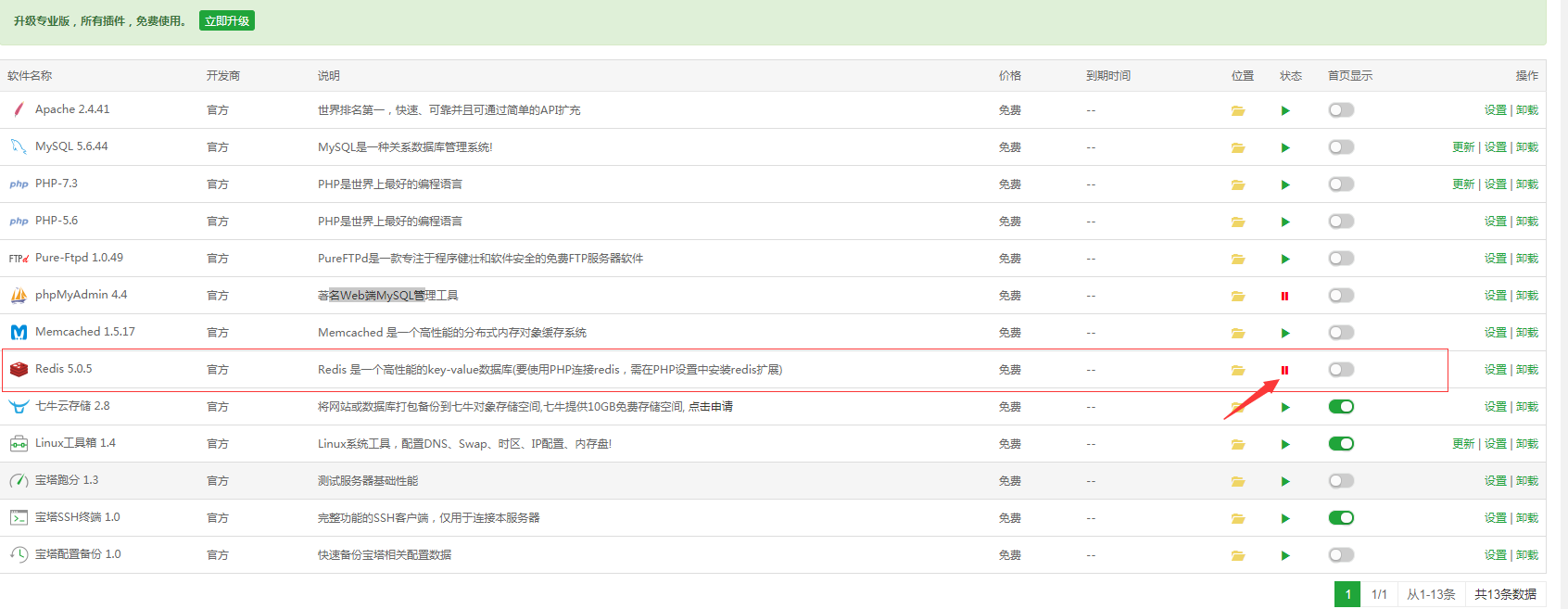The height and width of the screenshot is (609, 1568).
Task: Open the Apache 2.4.41 folder location icon
Action: pyautogui.click(x=1238, y=110)
